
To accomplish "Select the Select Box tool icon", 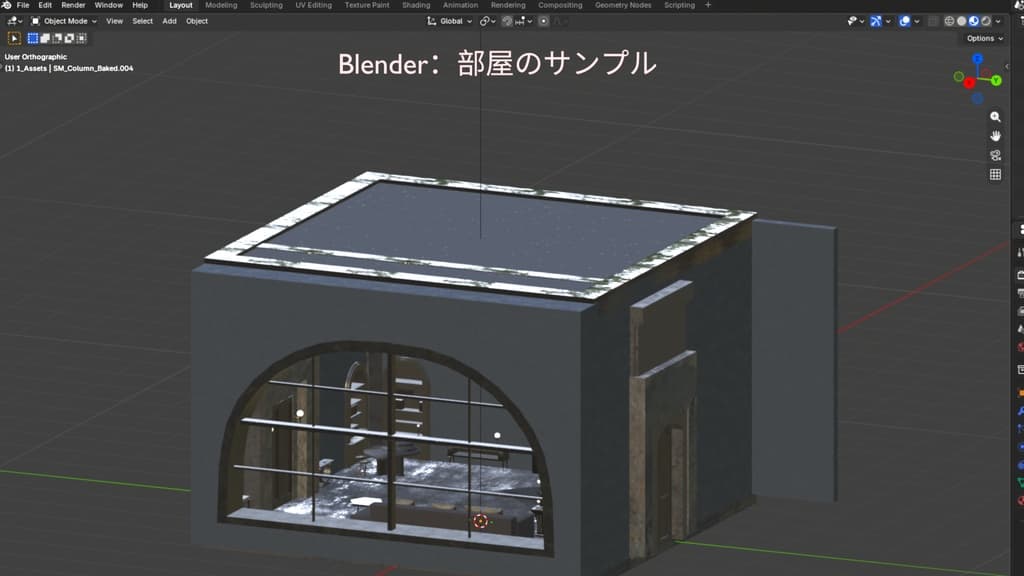I will pos(14,39).
